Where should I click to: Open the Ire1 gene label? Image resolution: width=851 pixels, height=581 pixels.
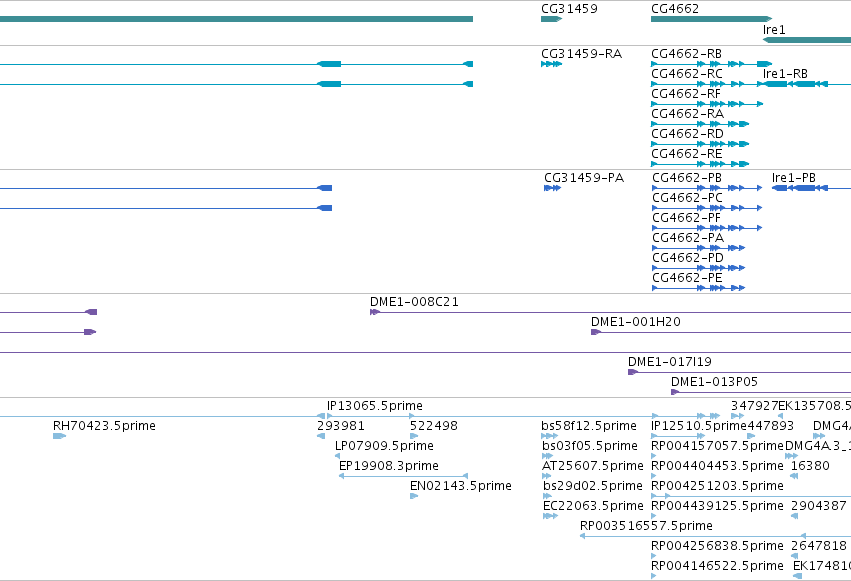774,30
